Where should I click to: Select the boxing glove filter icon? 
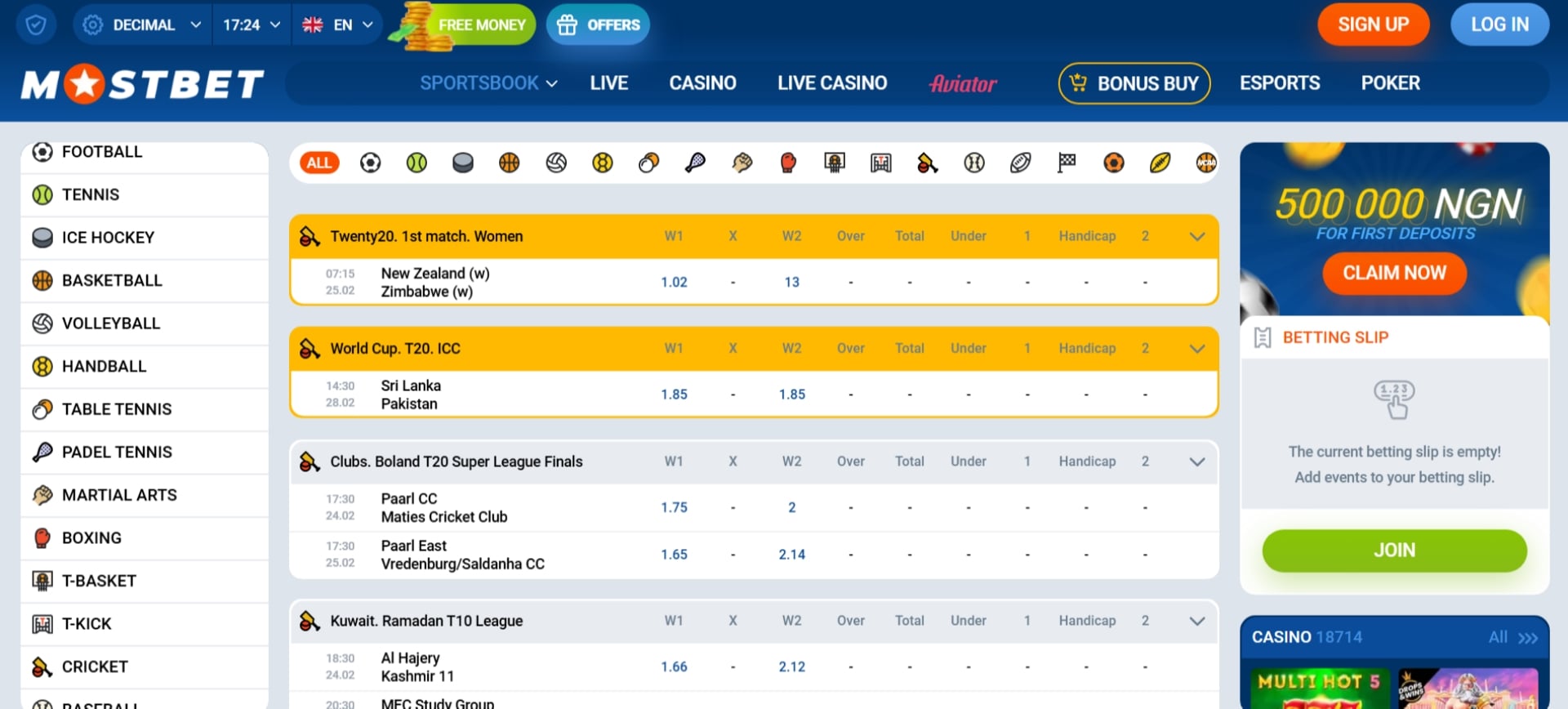[x=788, y=163]
